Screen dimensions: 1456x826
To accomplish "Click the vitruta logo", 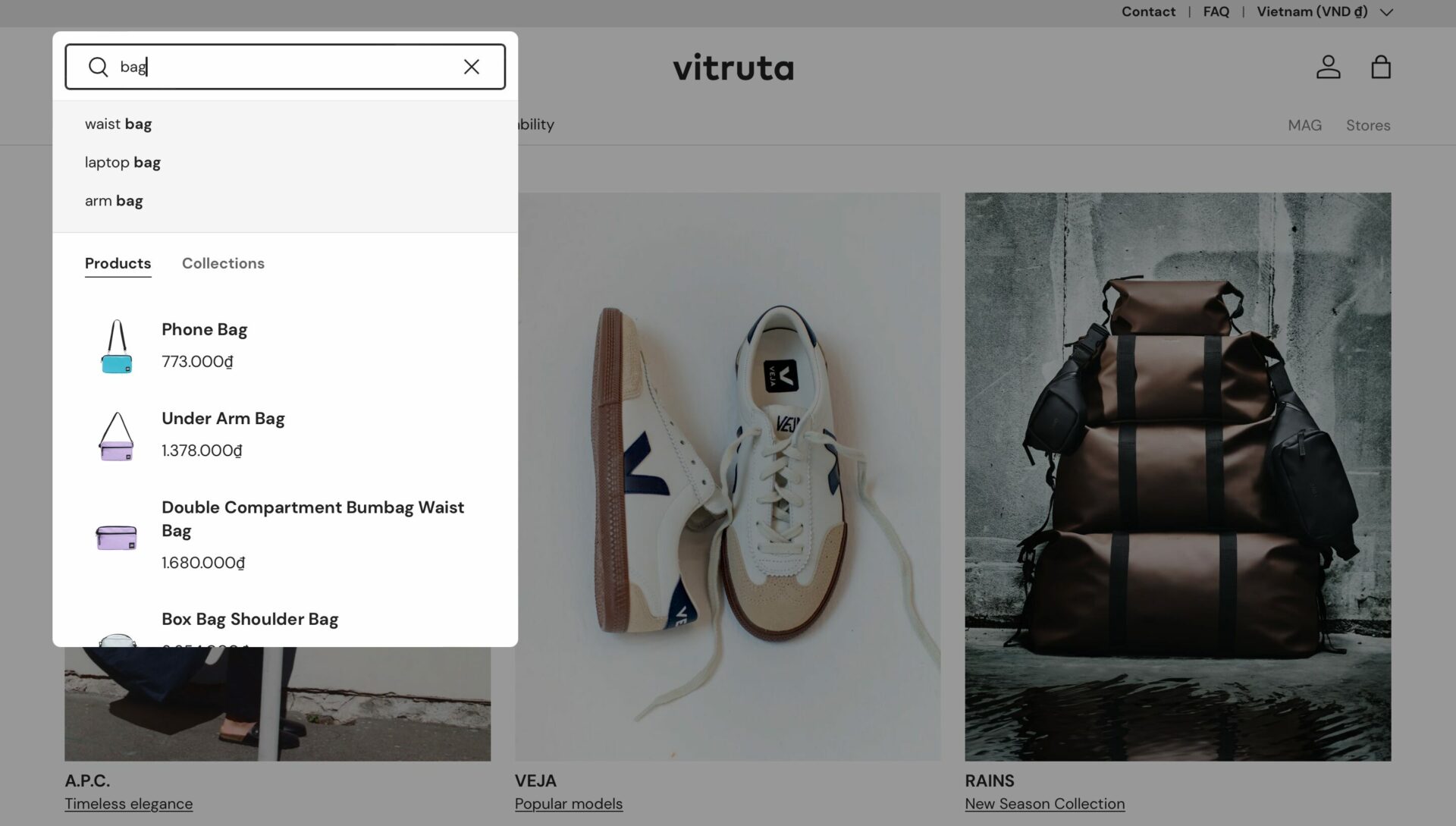I will [x=733, y=68].
